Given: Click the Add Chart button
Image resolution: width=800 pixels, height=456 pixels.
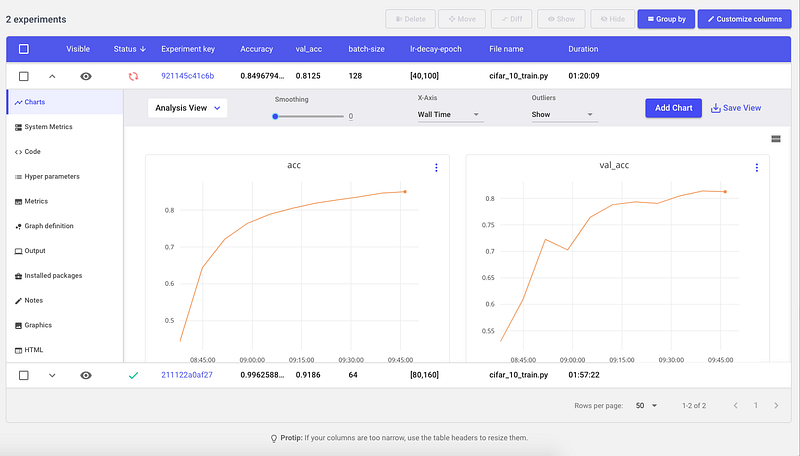Looking at the screenshot, I should click(x=673, y=108).
